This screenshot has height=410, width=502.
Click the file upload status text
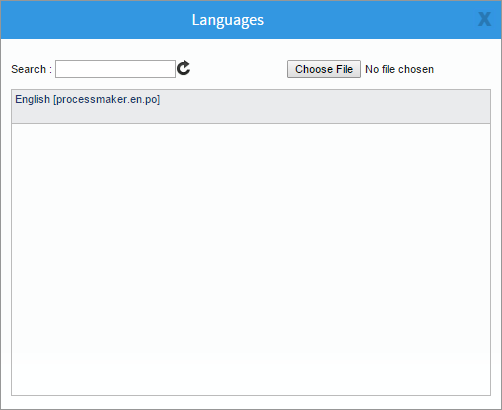[399, 69]
